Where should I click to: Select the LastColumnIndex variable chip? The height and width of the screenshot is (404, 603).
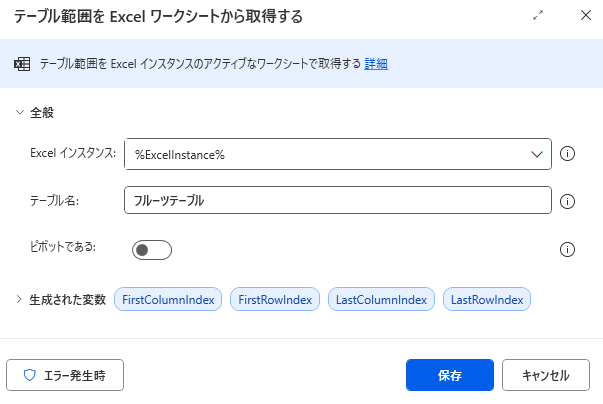point(382,299)
